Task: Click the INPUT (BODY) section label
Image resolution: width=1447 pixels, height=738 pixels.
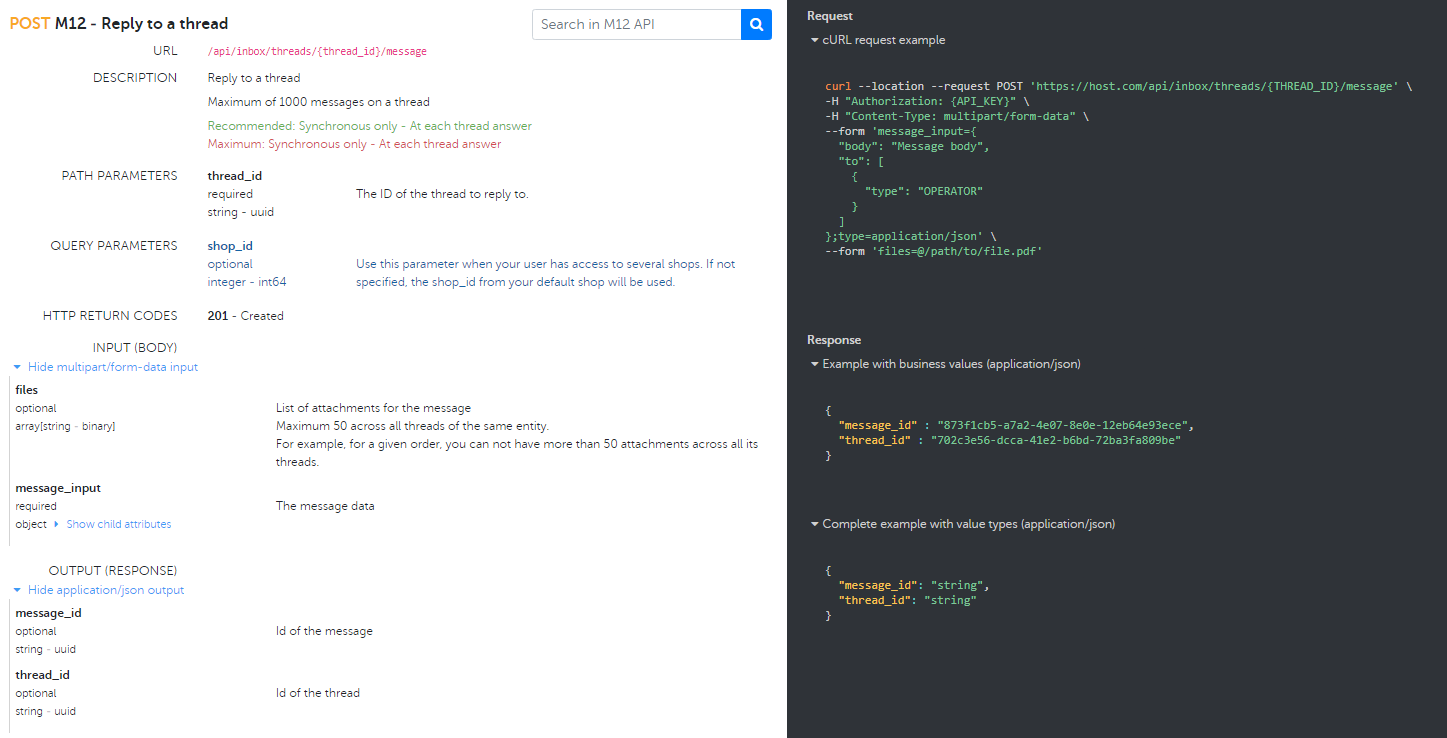Action: tap(134, 348)
